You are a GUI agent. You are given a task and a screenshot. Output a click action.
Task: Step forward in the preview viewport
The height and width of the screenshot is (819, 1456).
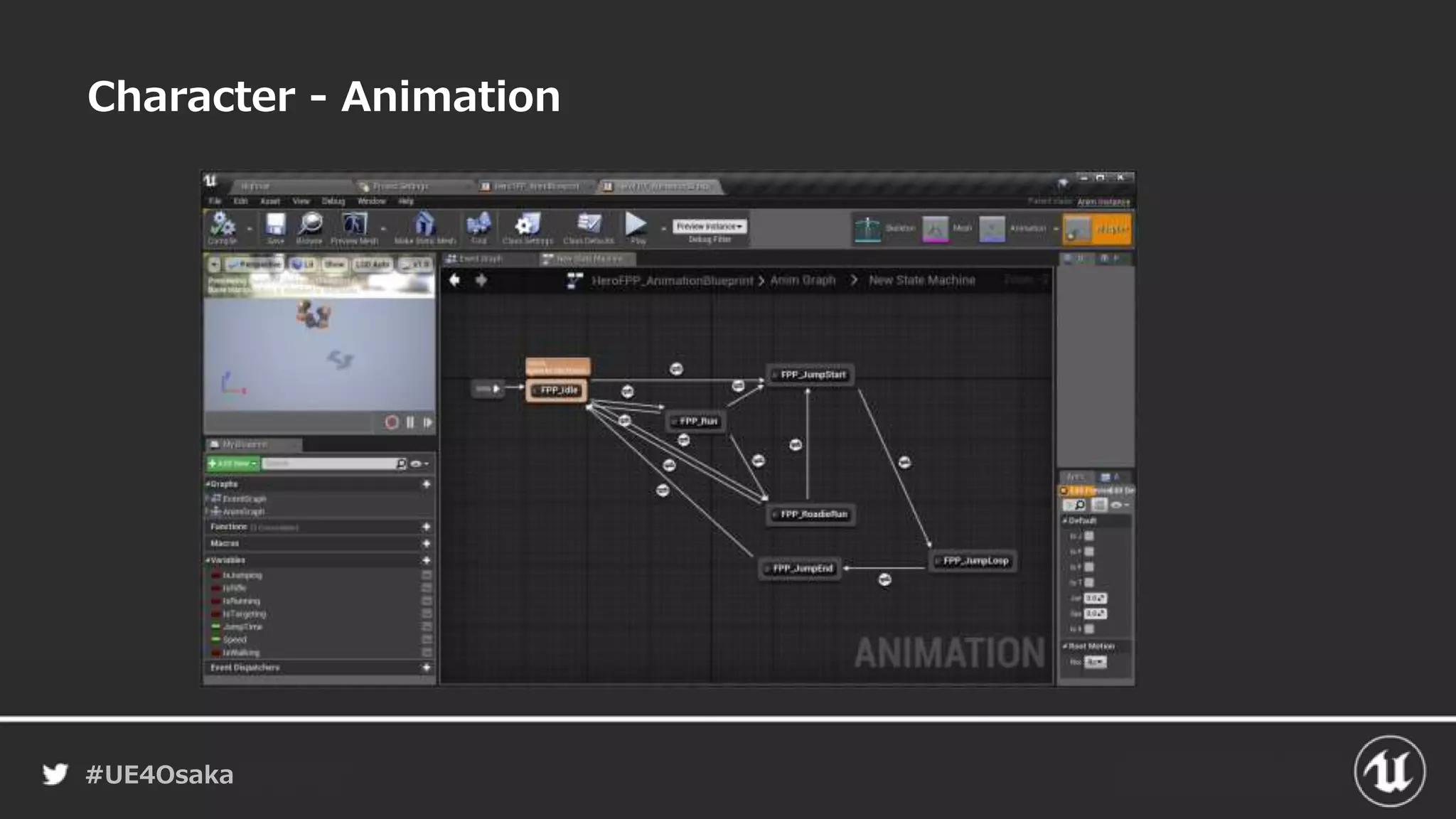(x=427, y=422)
